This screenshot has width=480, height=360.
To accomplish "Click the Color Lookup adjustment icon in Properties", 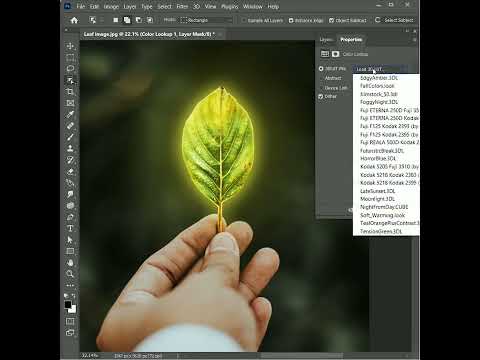I will [325, 54].
